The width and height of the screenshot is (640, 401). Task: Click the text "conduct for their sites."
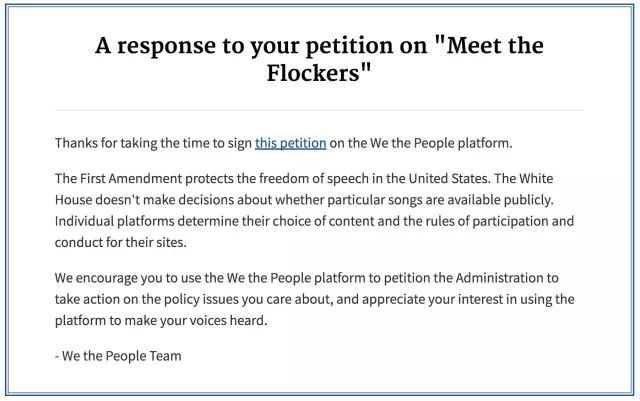[x=121, y=243]
